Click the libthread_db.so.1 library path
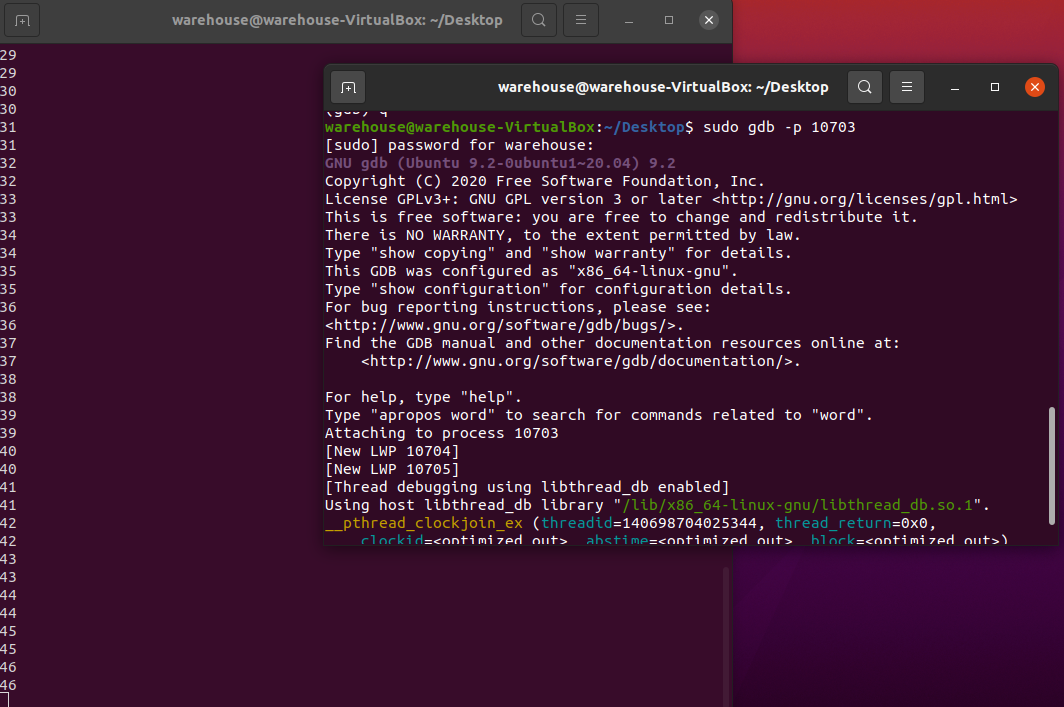 click(797, 505)
